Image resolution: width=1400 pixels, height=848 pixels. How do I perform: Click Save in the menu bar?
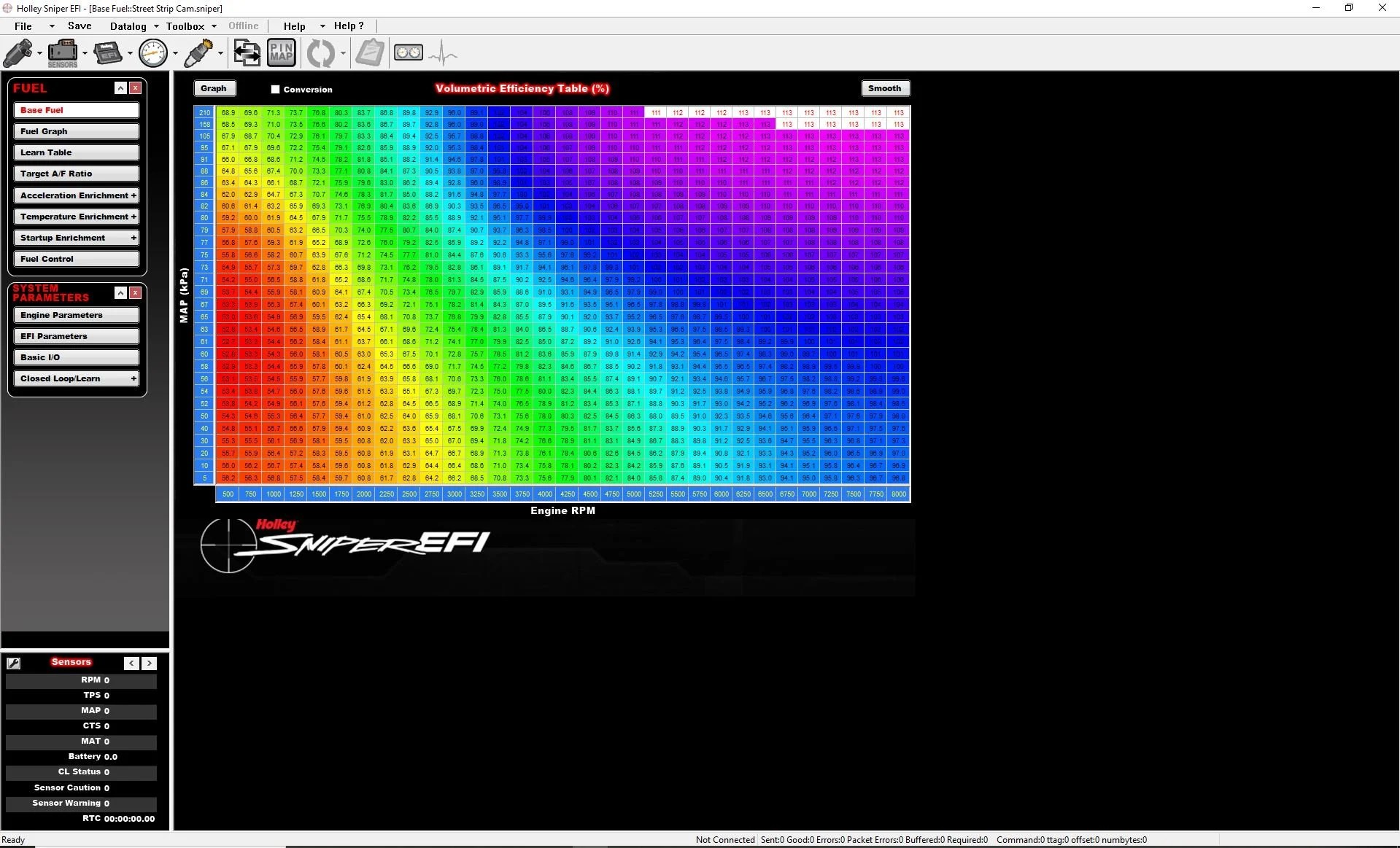click(x=80, y=26)
